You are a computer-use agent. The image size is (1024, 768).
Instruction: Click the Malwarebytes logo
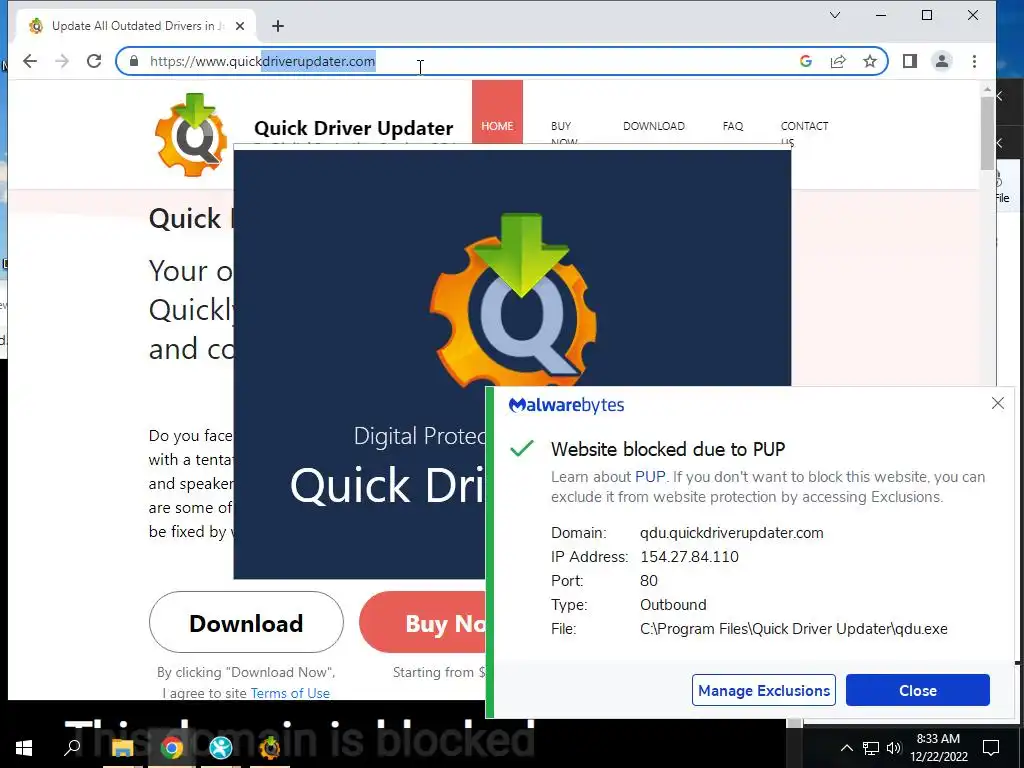click(x=566, y=406)
